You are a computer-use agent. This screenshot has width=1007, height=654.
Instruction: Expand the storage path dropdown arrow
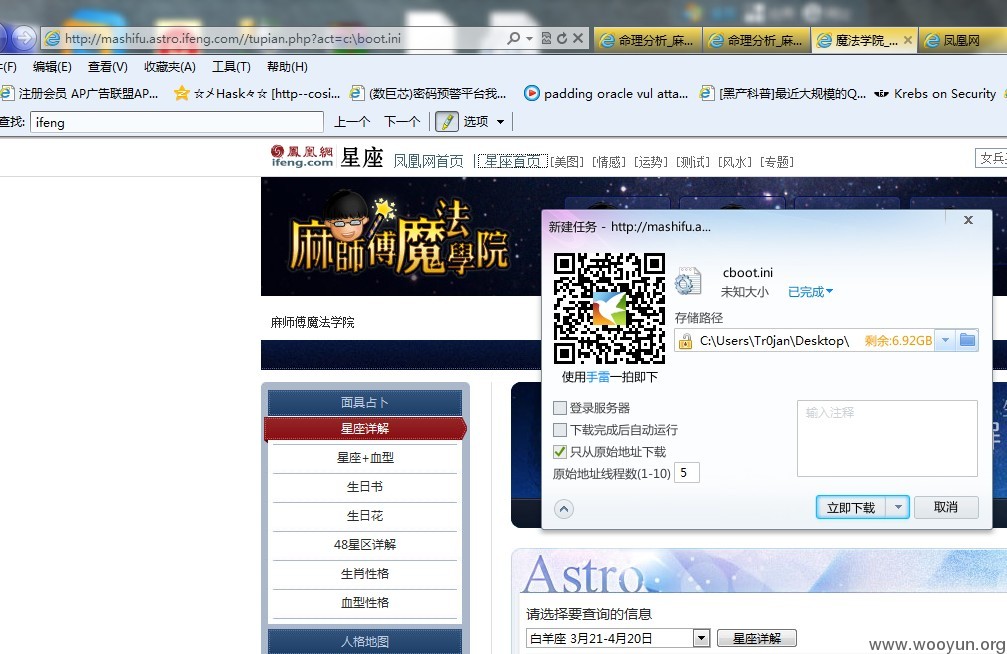click(x=945, y=340)
